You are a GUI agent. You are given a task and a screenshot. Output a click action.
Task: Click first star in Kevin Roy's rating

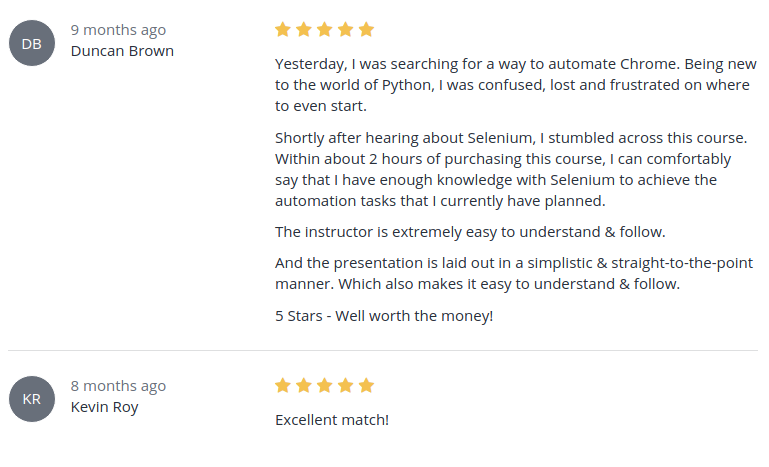(x=283, y=385)
